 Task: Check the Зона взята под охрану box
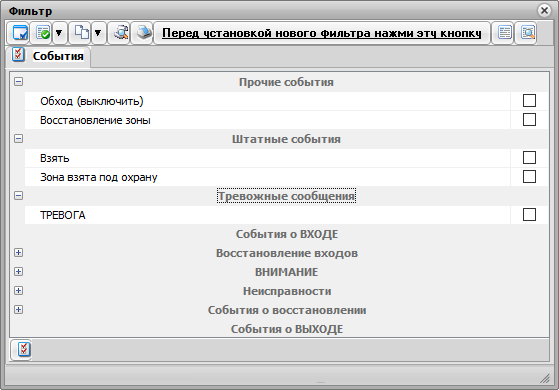(529, 176)
